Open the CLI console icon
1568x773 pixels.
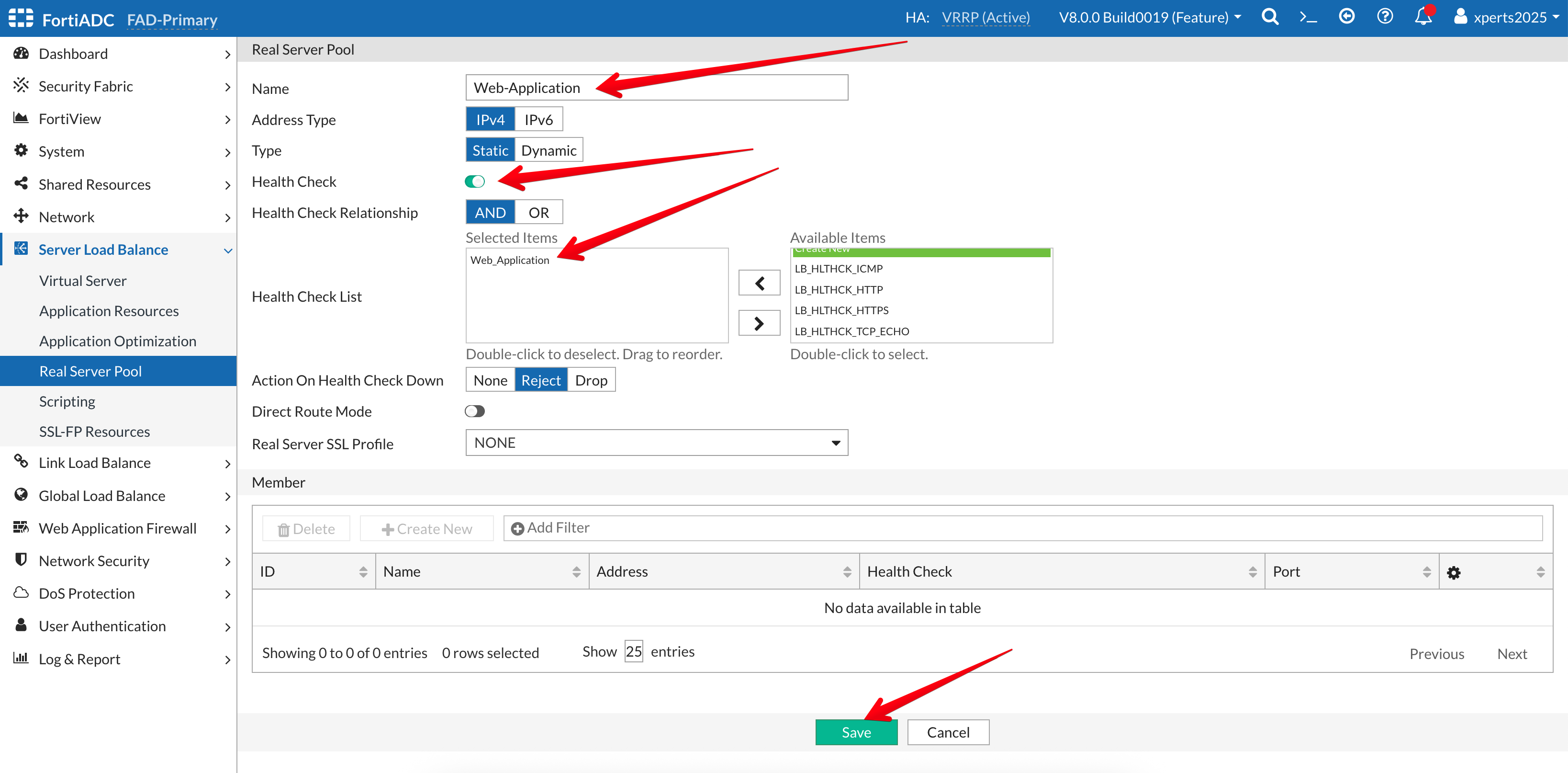point(1308,17)
